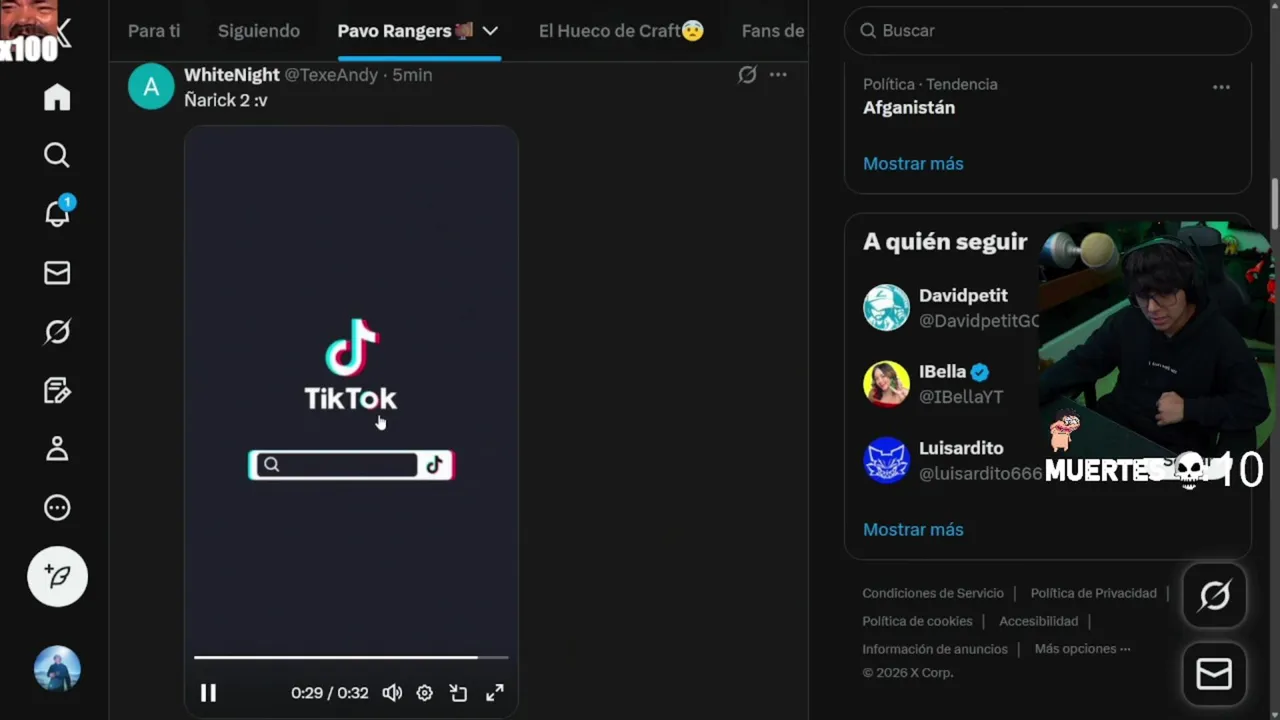Open the 5min post timestamp
The image size is (1280, 720).
pyautogui.click(x=412, y=75)
